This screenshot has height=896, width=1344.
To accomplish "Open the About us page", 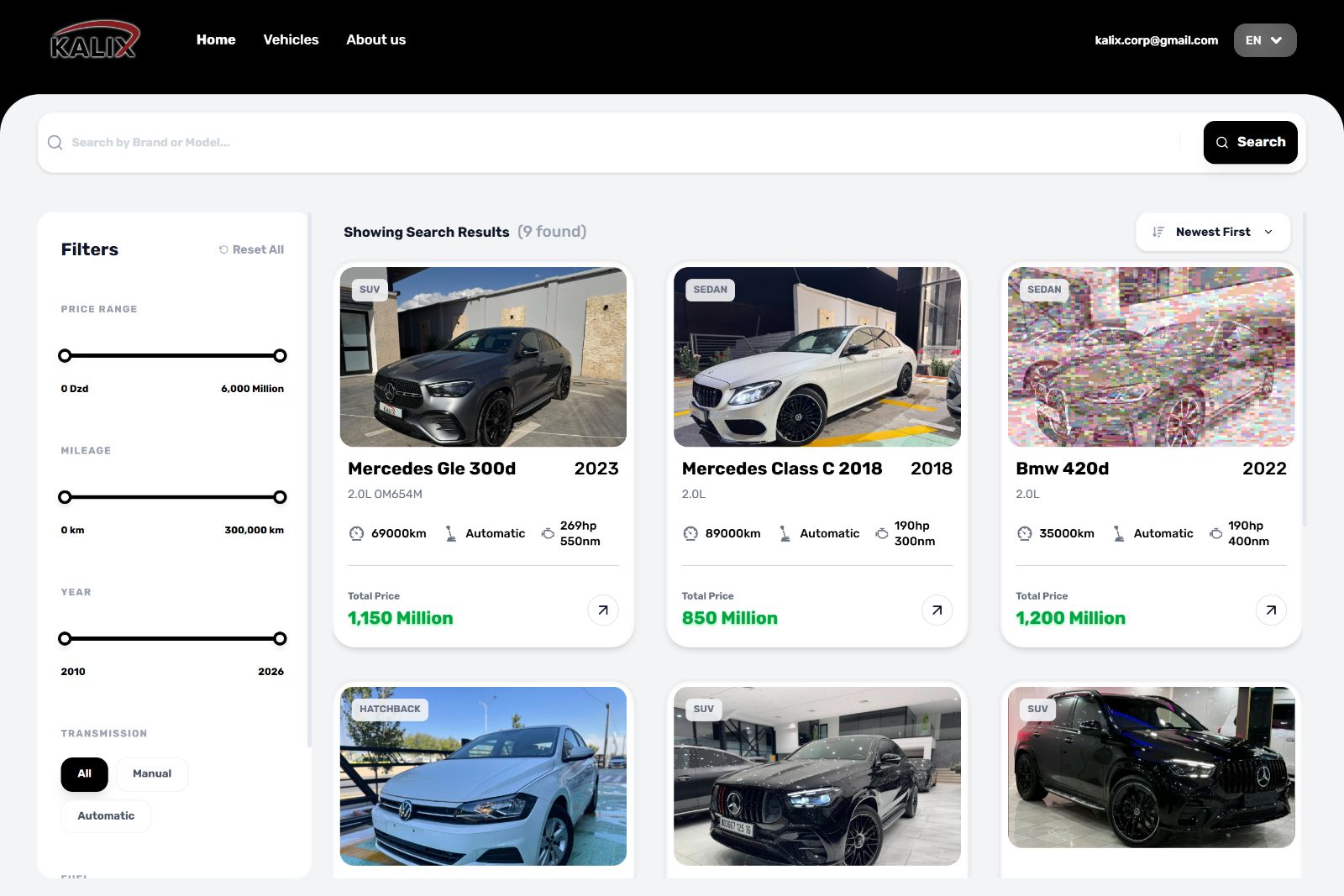I will tap(375, 39).
